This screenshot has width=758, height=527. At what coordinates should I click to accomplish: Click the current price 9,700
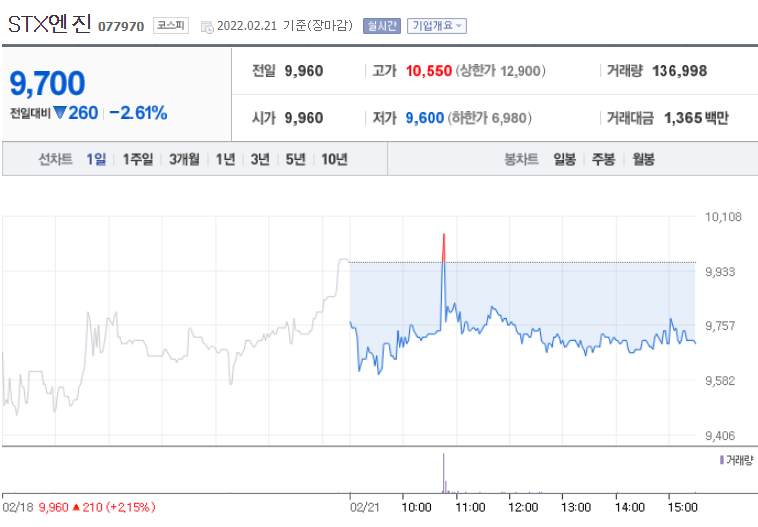pyautogui.click(x=47, y=83)
